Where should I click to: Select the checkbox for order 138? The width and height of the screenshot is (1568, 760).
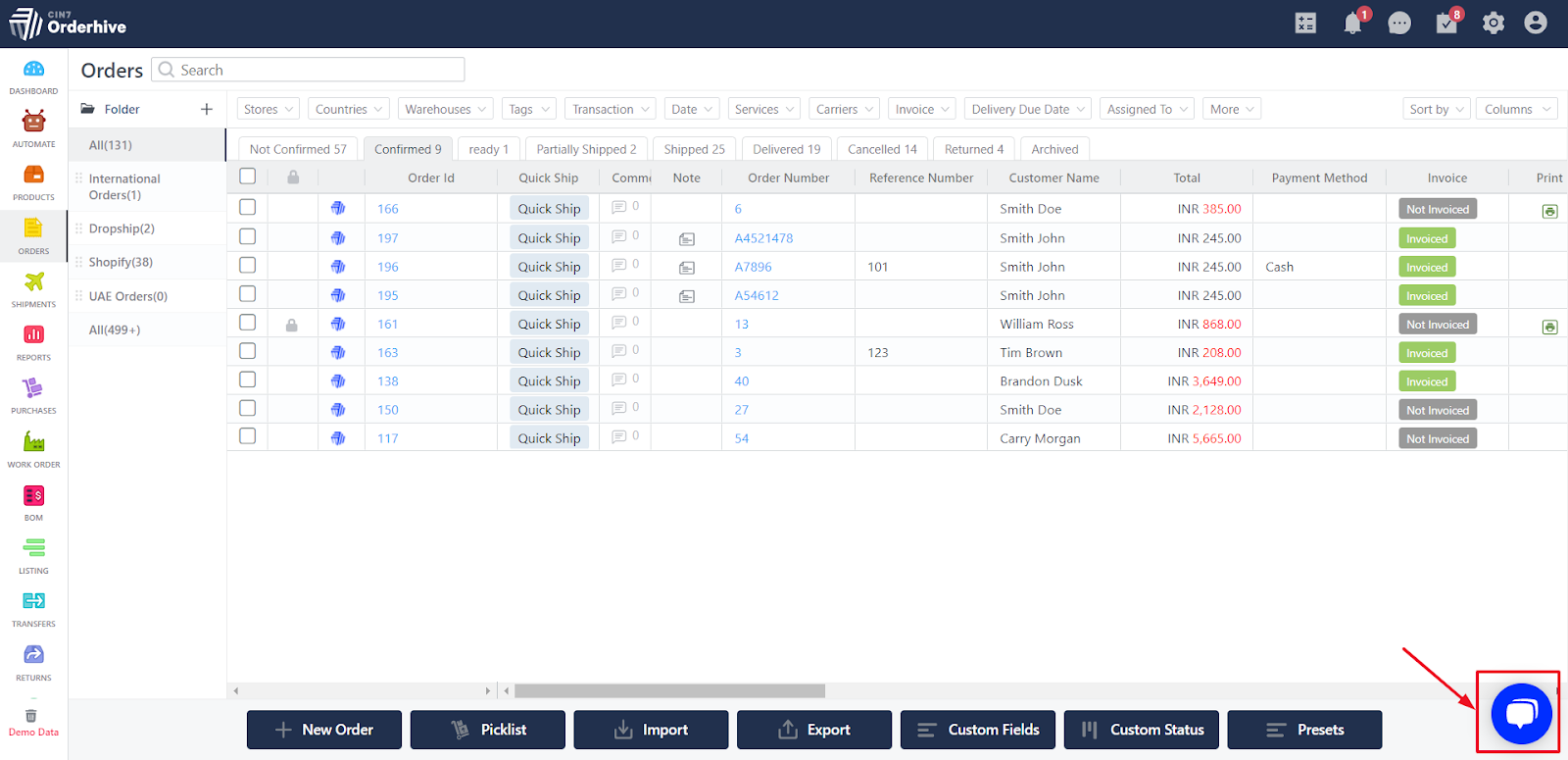pyautogui.click(x=248, y=380)
